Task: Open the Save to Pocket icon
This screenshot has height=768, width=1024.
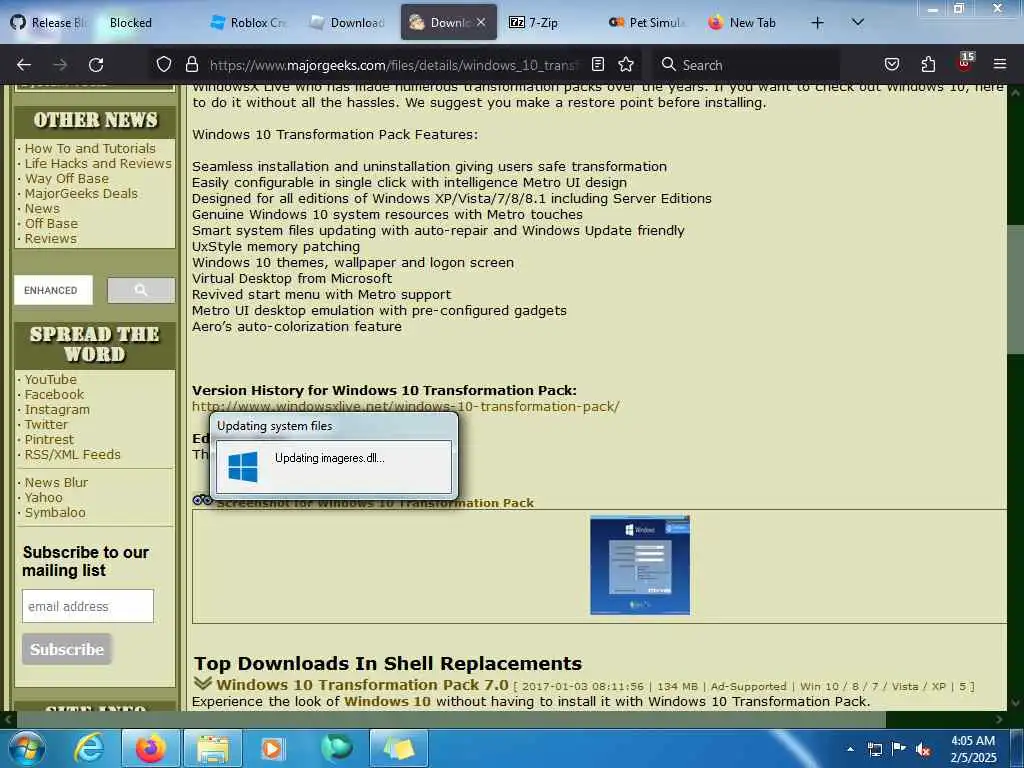Action: 891,65
